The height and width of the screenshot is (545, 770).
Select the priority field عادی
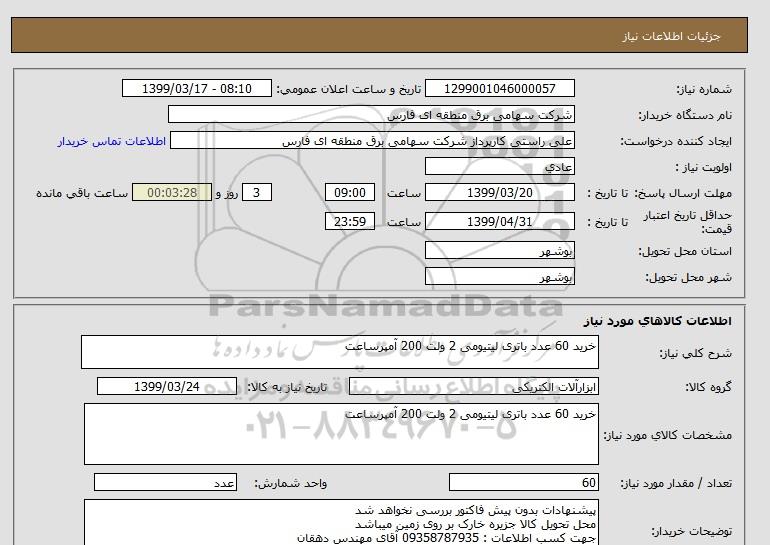499,166
